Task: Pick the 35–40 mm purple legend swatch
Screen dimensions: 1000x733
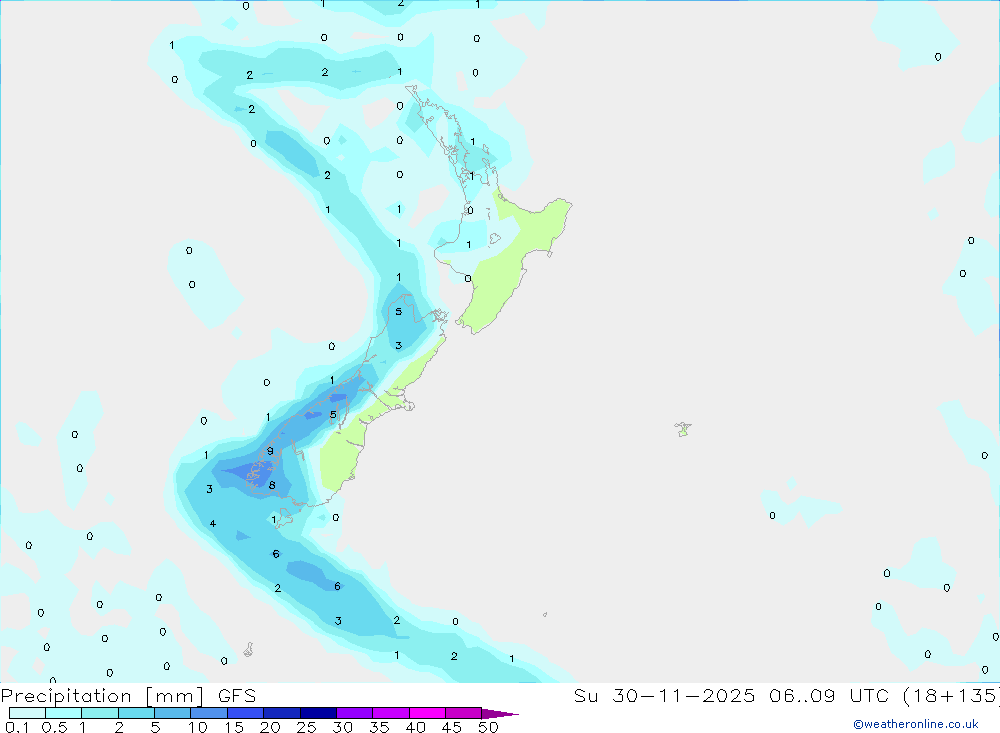Action: [390, 713]
